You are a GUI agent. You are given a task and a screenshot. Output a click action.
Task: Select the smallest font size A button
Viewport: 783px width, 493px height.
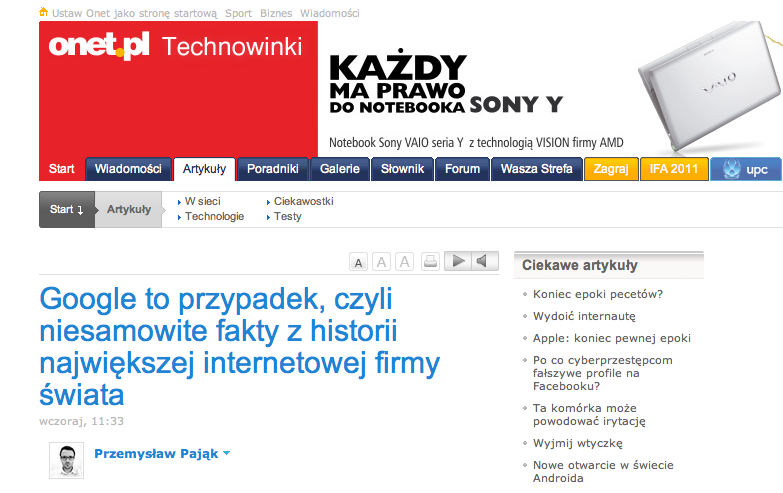[358, 262]
